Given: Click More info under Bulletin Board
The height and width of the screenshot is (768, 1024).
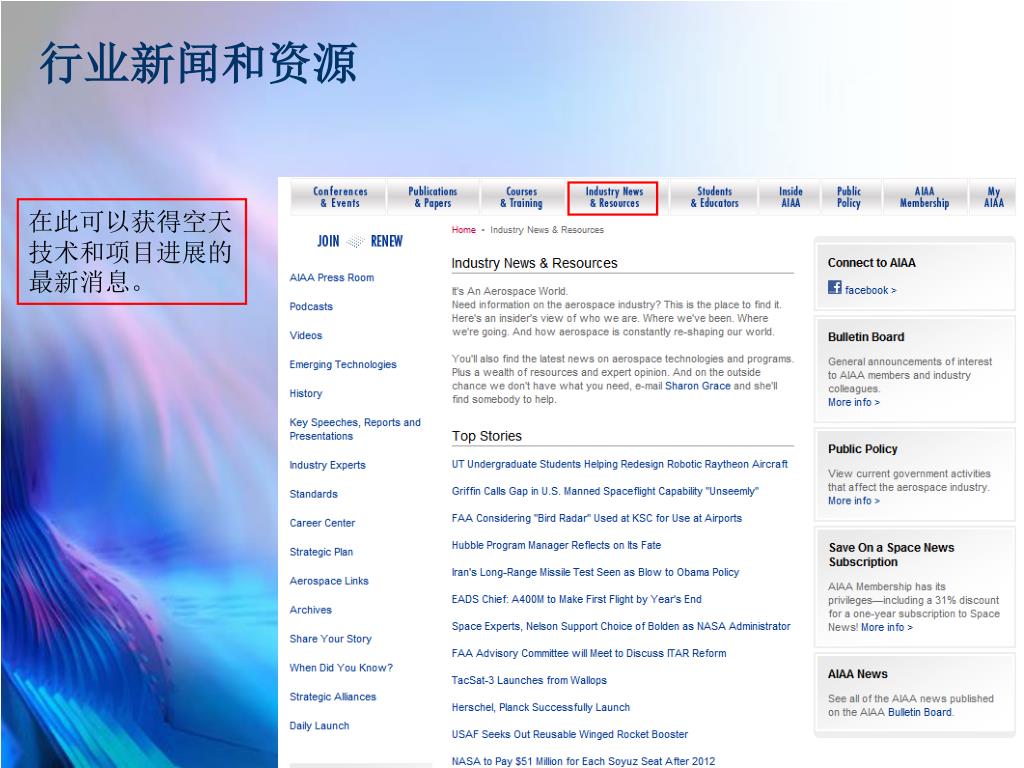Looking at the screenshot, I should (x=854, y=402).
